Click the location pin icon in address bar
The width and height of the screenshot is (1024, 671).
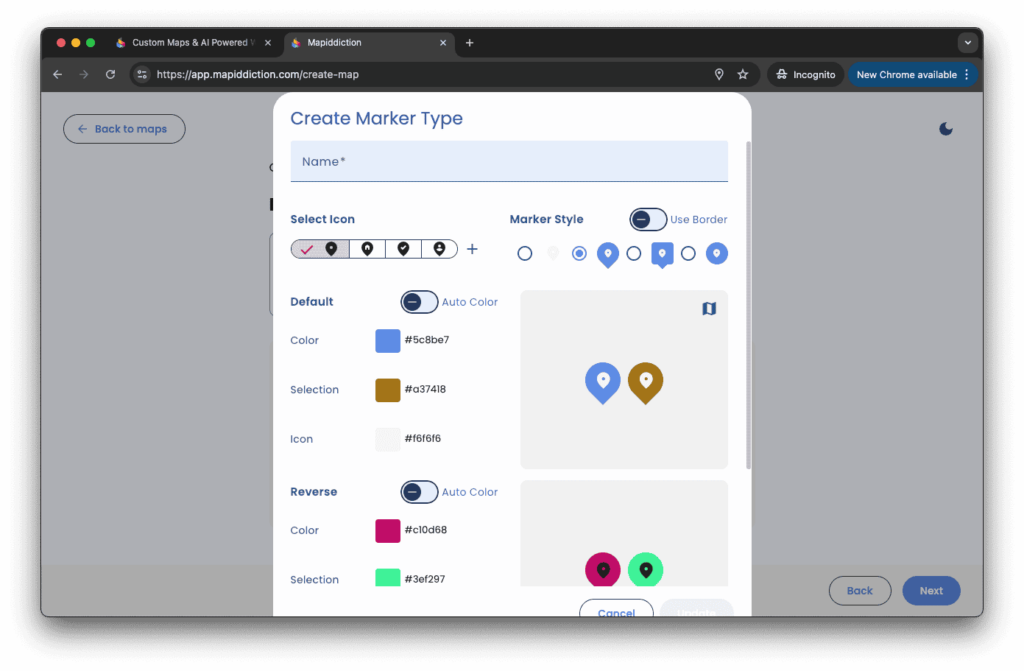tap(719, 74)
